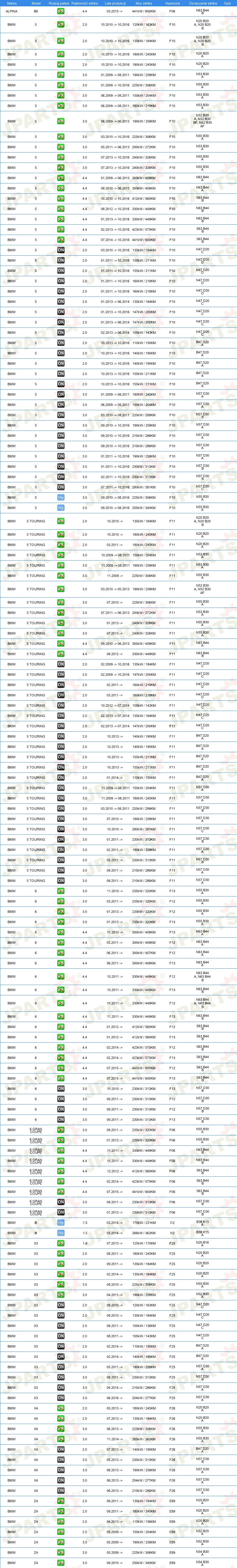The width and height of the screenshot is (237, 1568).
Task: Click petrol icon in 6 GRAN COUPE 441kW / 600KM row
Action: tap(61, 1192)
